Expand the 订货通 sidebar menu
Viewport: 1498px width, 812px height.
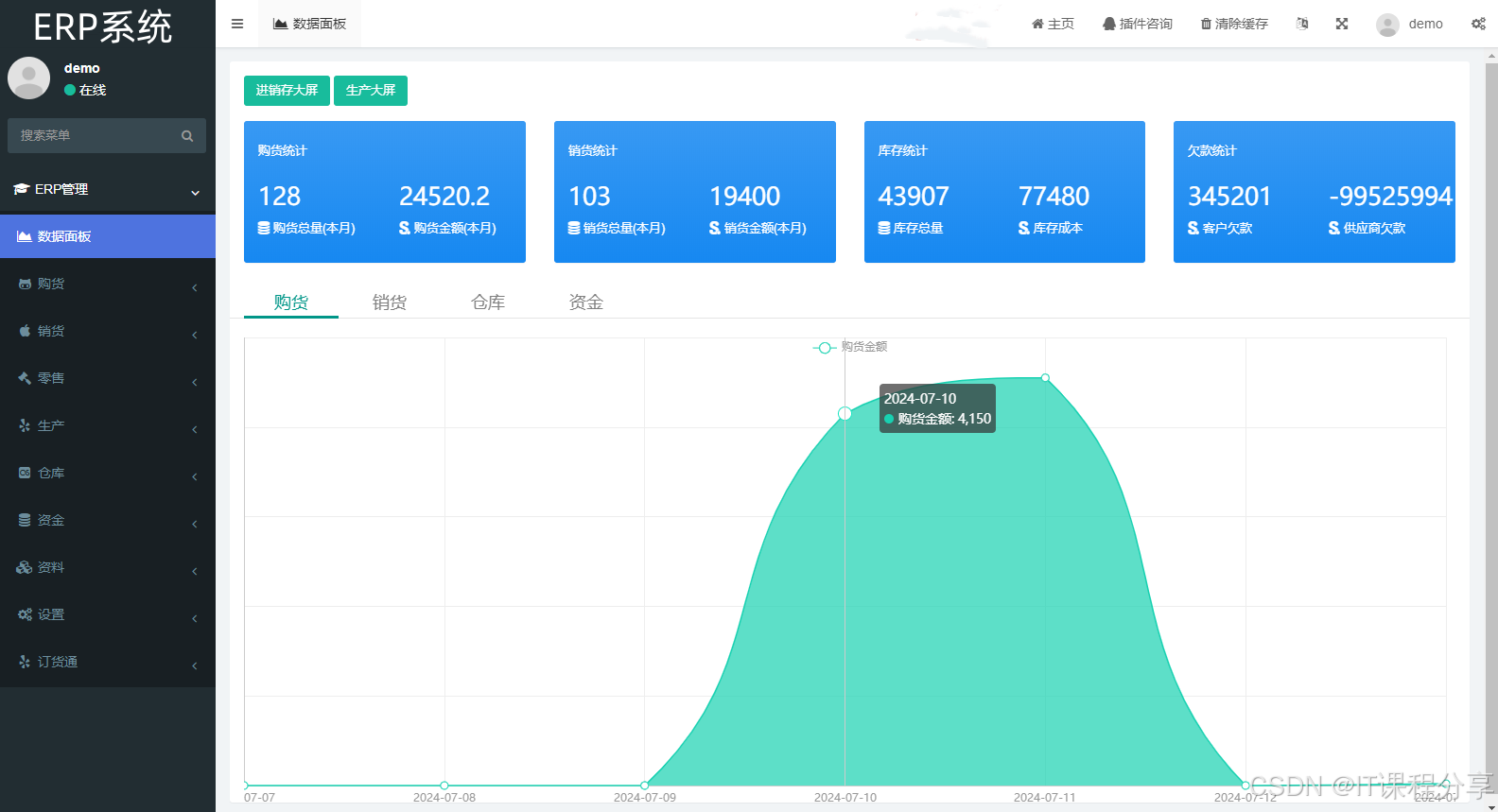point(108,662)
